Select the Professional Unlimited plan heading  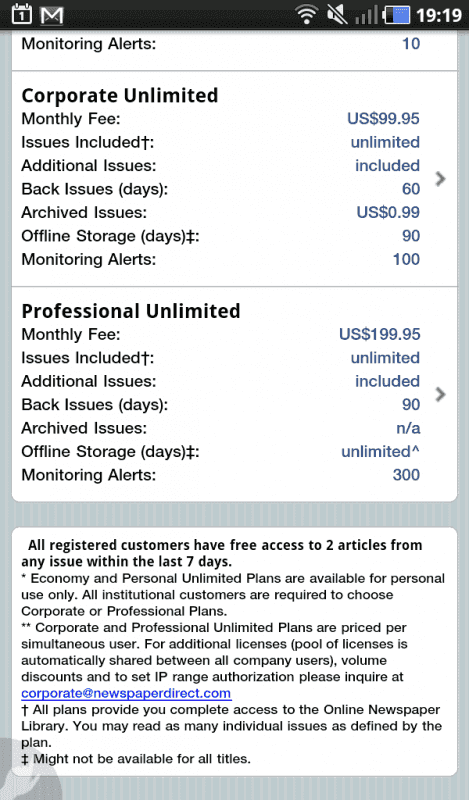[131, 311]
